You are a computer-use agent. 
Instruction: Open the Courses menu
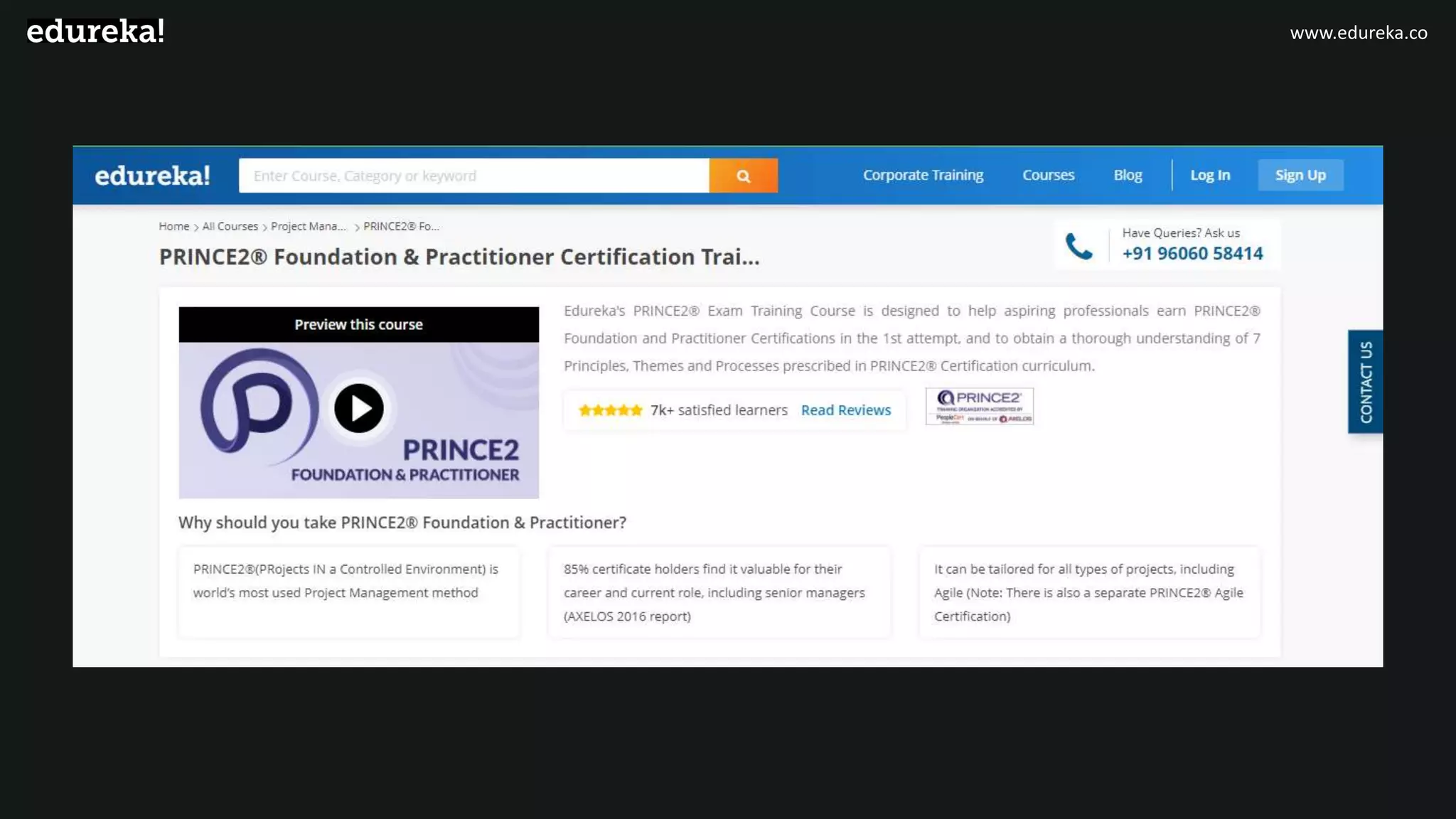(x=1048, y=175)
